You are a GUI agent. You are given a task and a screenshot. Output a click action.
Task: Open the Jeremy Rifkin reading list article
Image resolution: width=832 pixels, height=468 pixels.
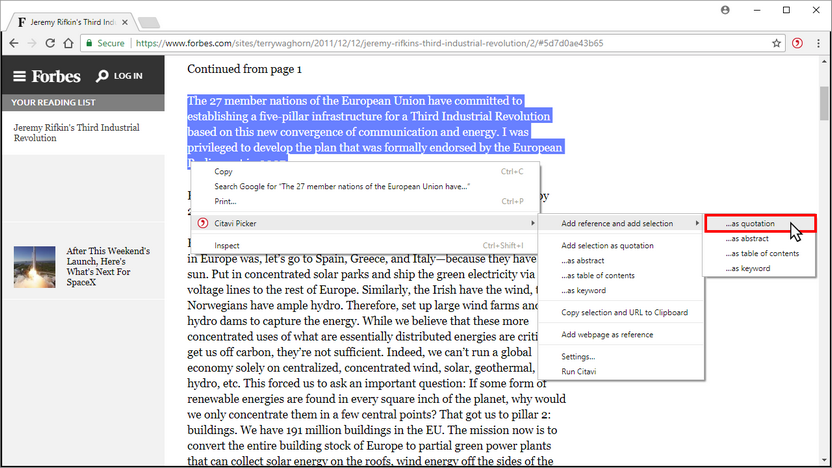(x=76, y=133)
